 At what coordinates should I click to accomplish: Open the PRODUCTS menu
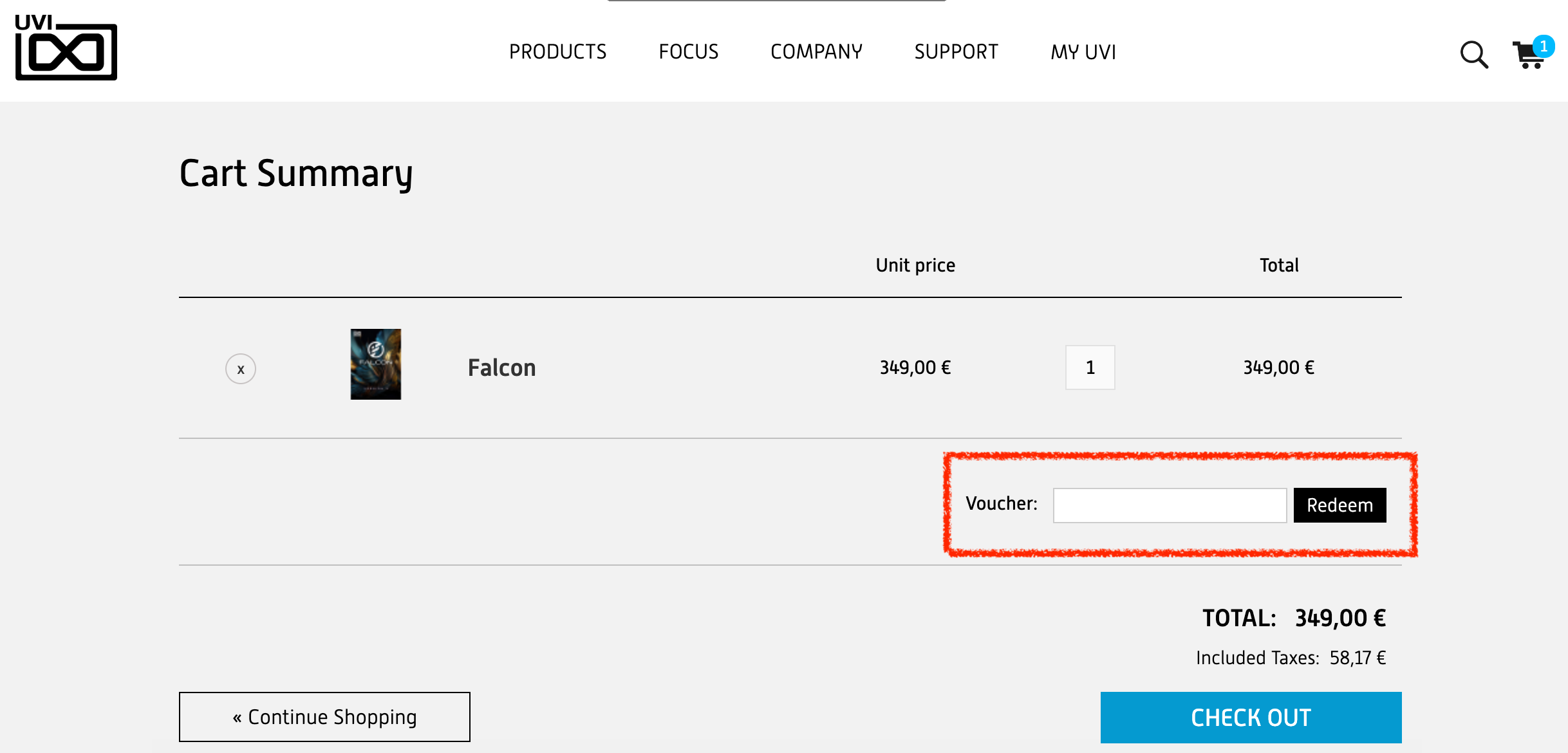pos(558,51)
